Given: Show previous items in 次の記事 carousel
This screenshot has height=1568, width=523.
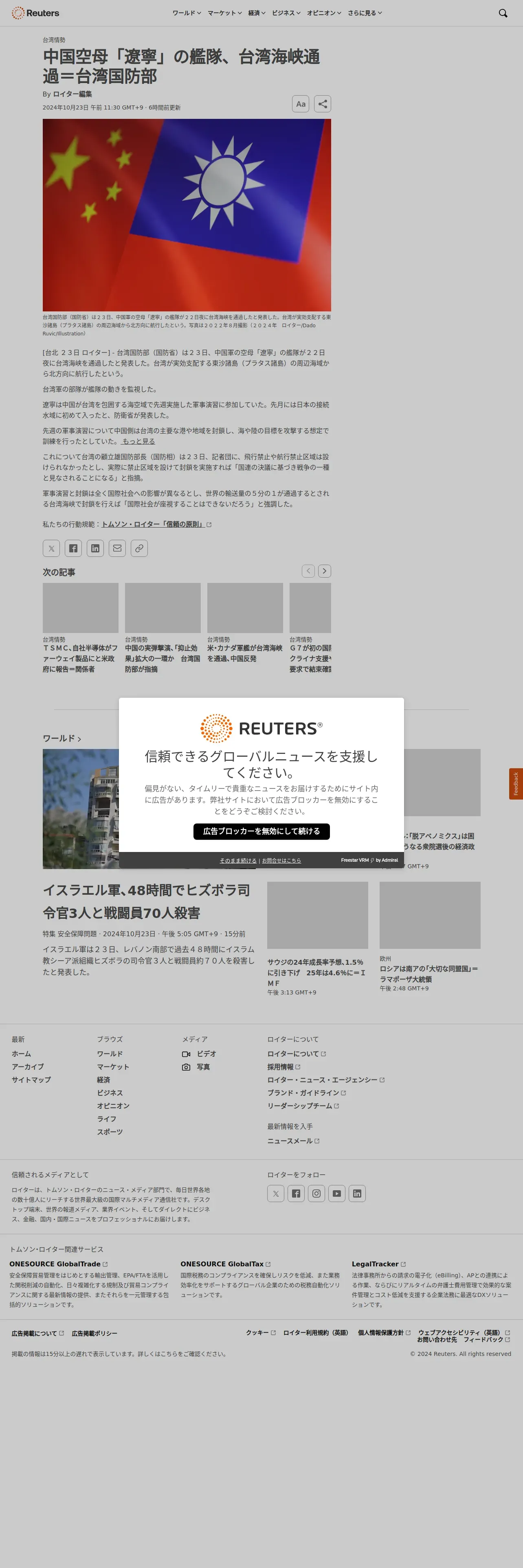Looking at the screenshot, I should click(308, 571).
